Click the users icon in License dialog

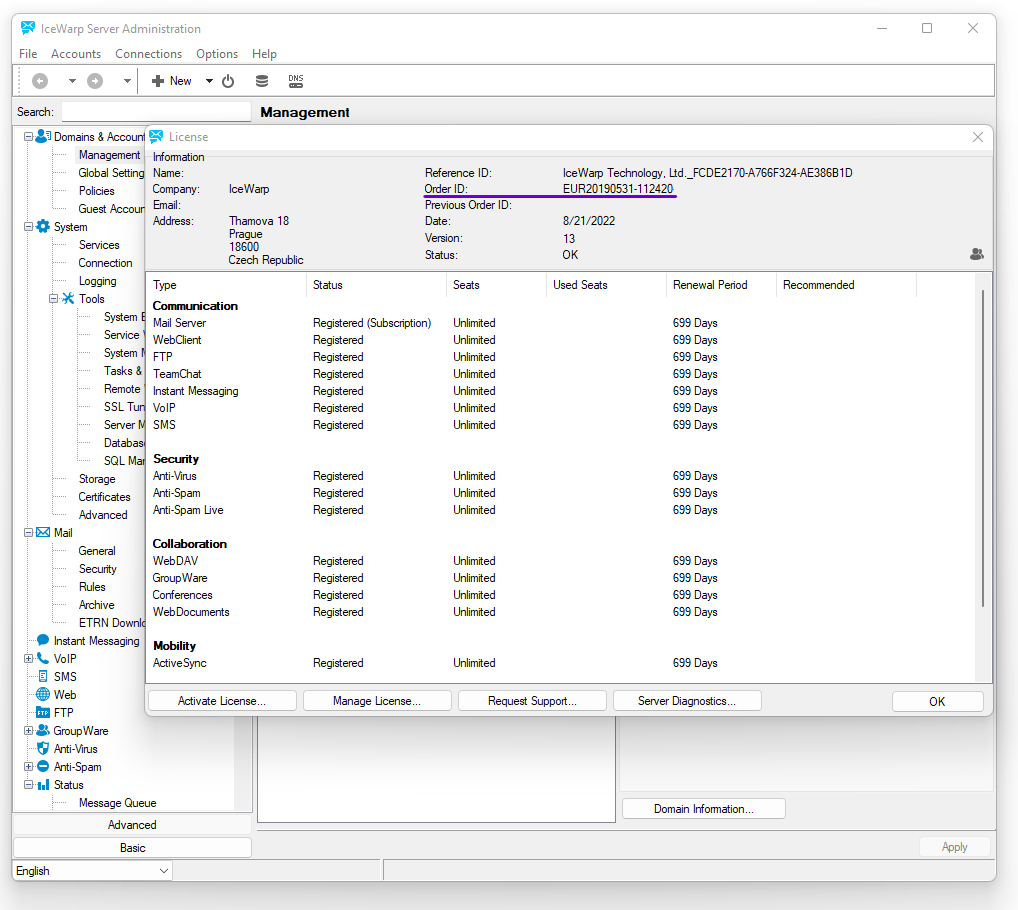coord(976,254)
